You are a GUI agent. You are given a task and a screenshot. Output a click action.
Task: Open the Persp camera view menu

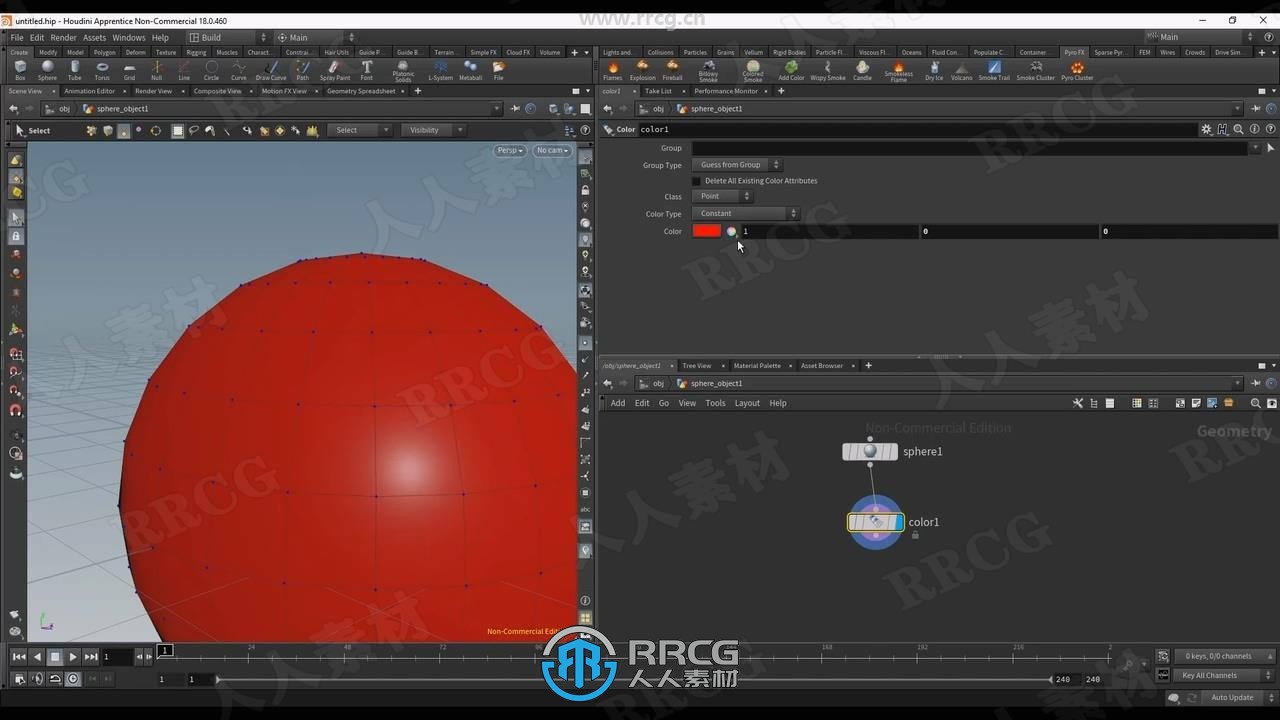pyautogui.click(x=510, y=151)
